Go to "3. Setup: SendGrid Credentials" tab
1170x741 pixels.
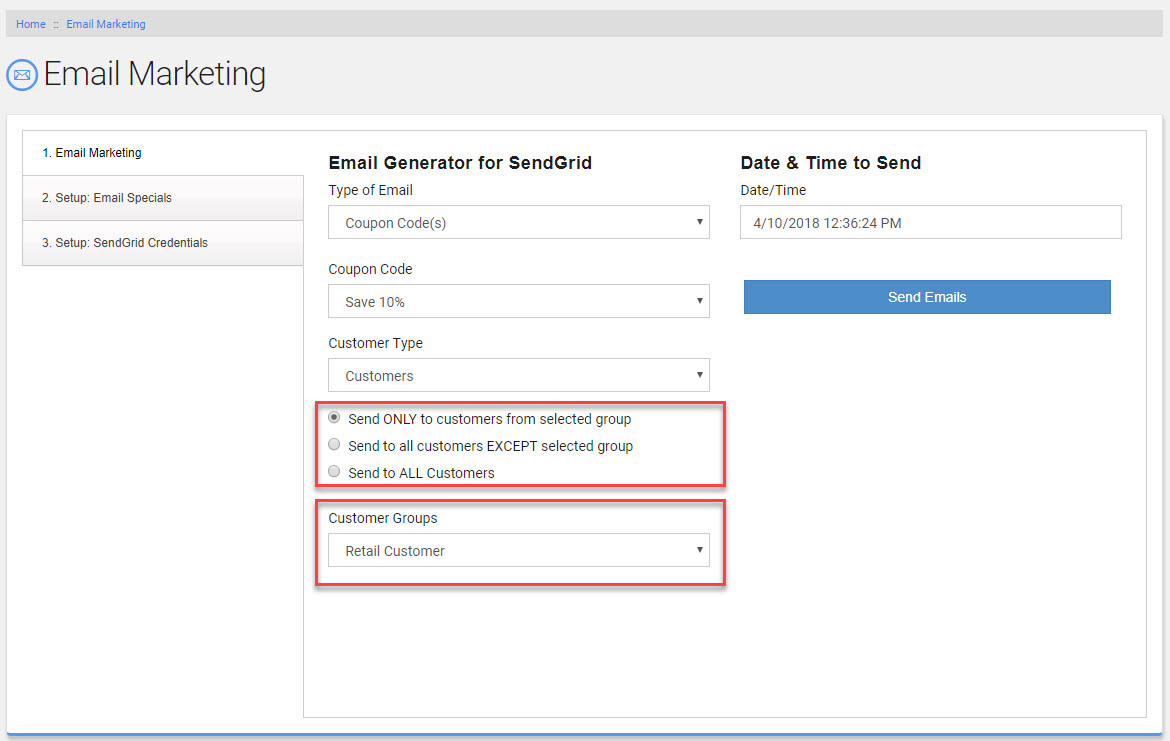tap(162, 243)
